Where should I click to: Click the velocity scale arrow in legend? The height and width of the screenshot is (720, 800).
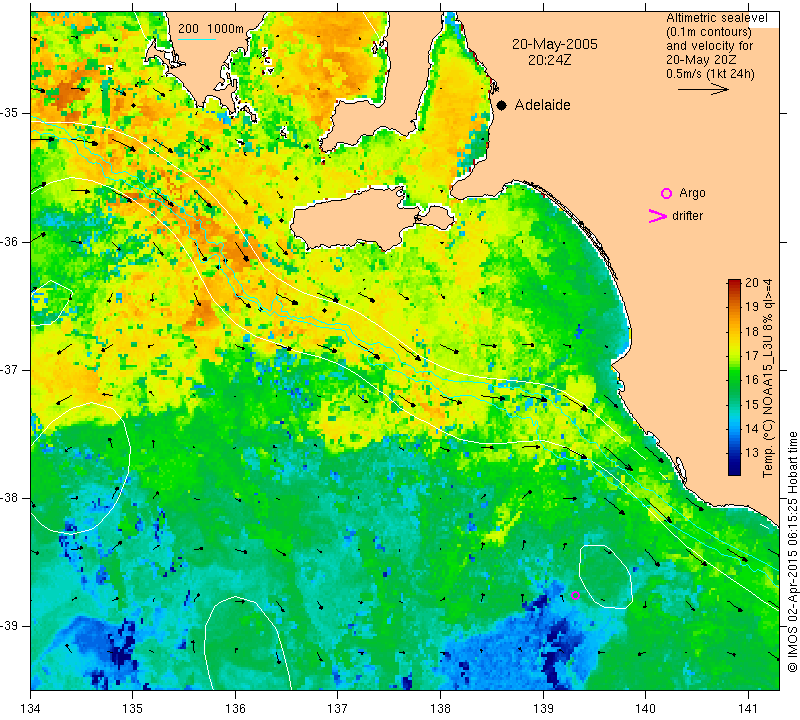coord(704,89)
